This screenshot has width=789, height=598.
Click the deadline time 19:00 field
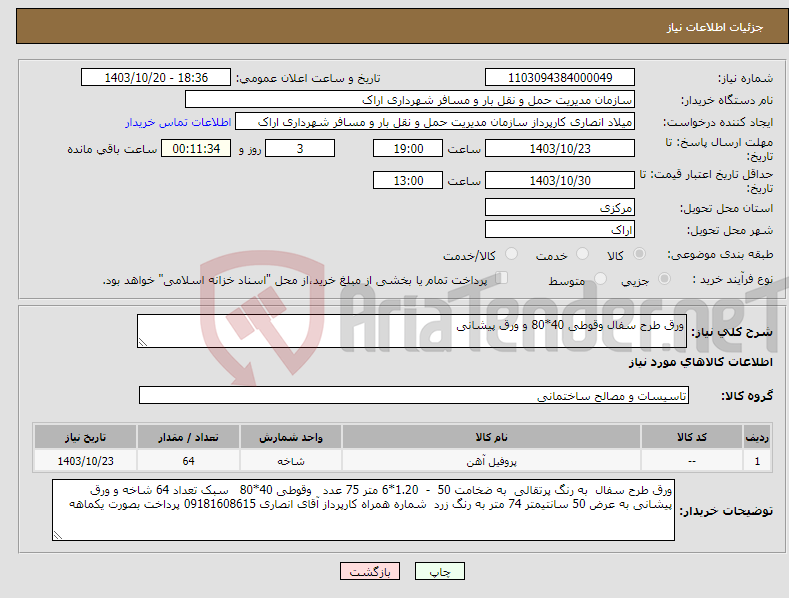point(408,148)
